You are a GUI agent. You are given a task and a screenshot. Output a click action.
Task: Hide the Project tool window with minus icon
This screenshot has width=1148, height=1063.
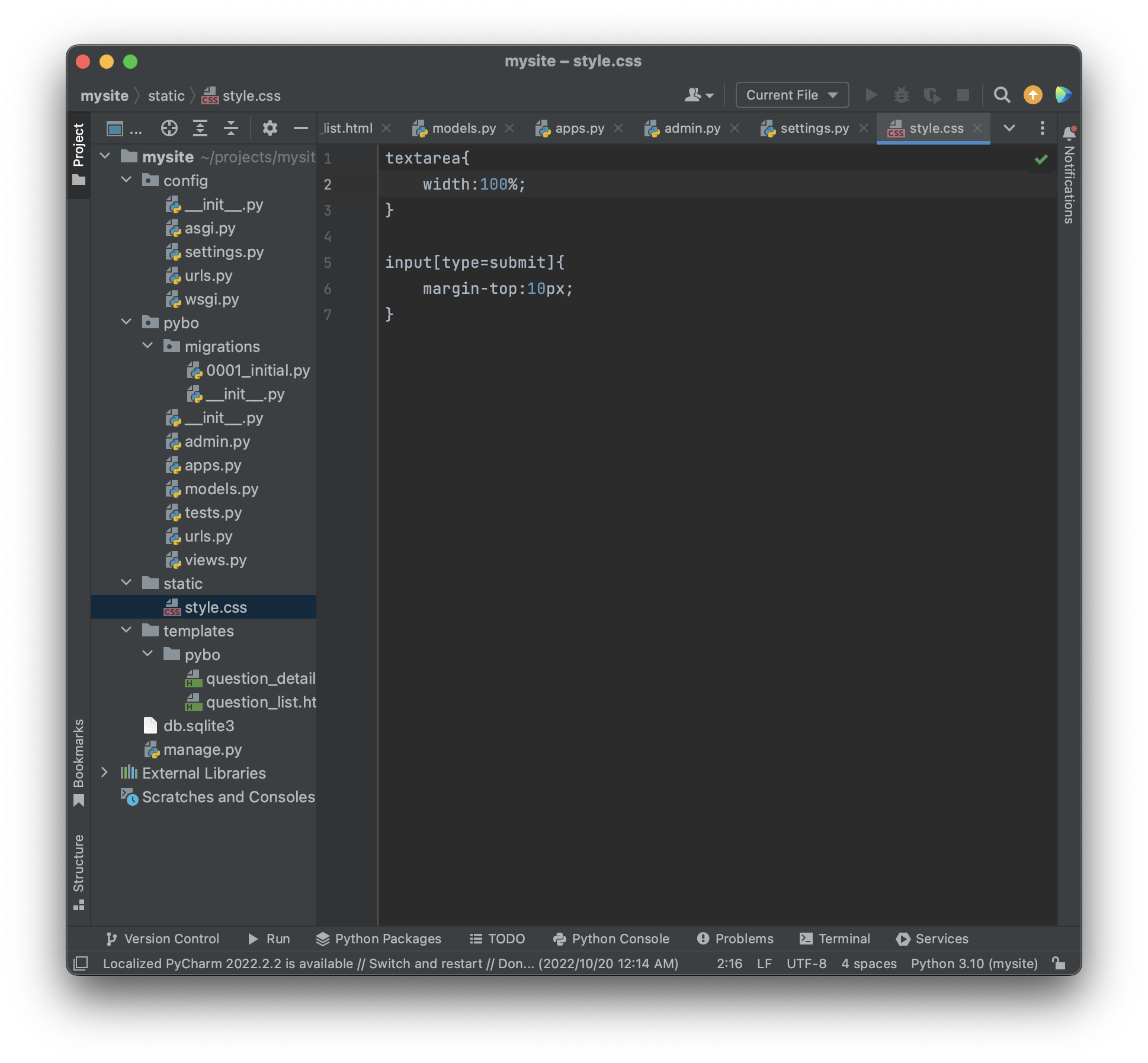(x=300, y=128)
